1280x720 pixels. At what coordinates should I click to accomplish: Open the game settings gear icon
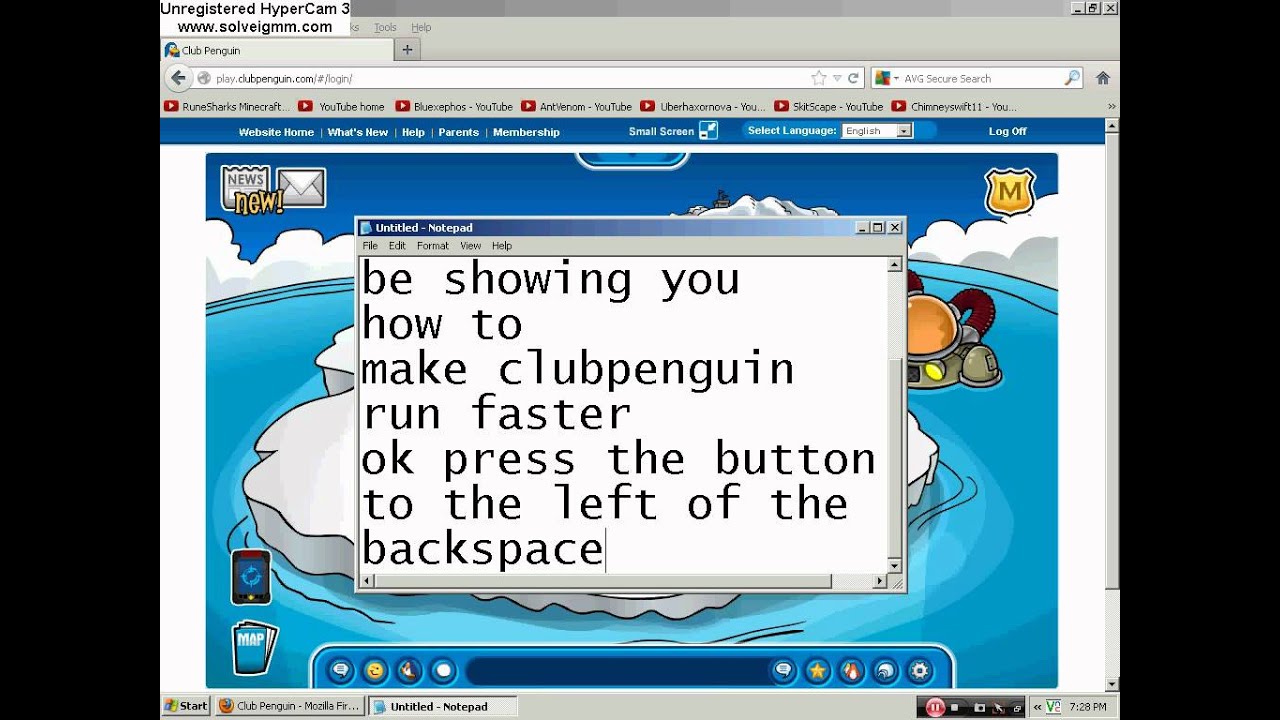pyautogui.click(x=918, y=670)
